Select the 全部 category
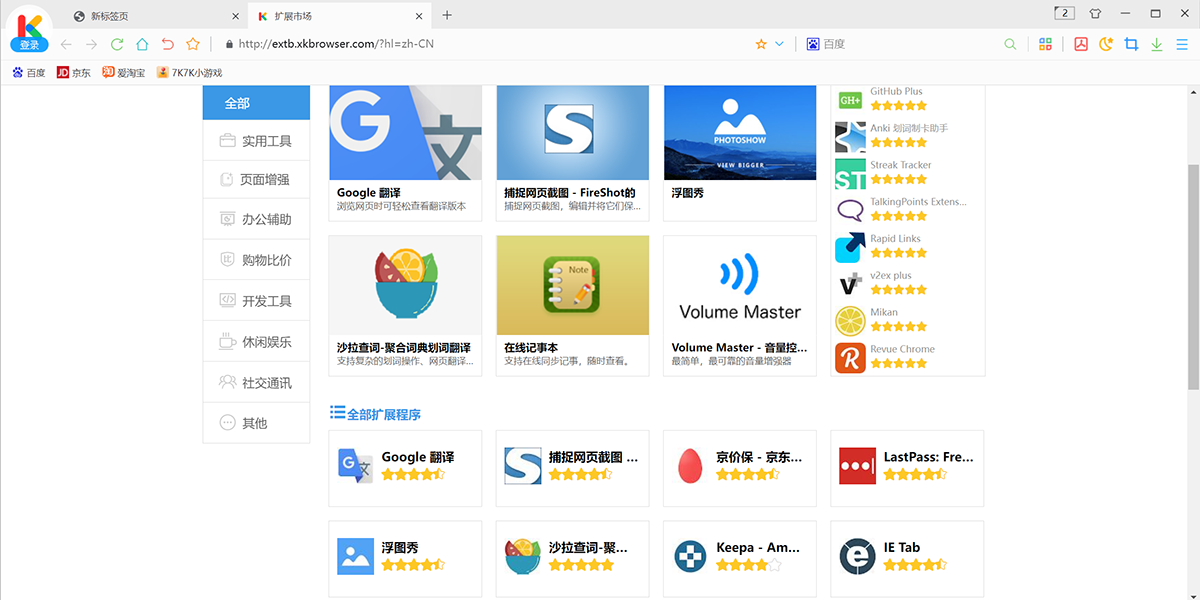 pyautogui.click(x=256, y=103)
